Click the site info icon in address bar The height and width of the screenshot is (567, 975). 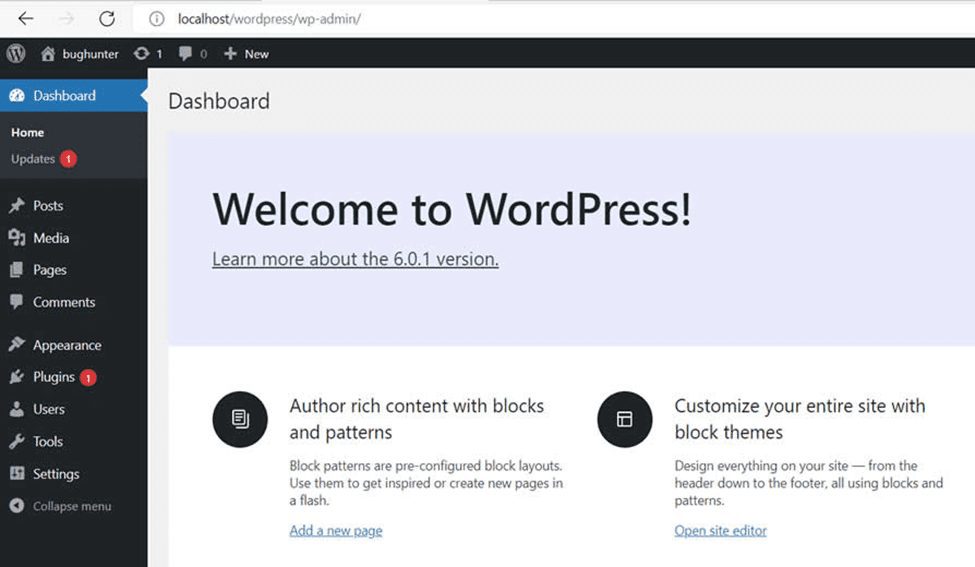[x=157, y=19]
